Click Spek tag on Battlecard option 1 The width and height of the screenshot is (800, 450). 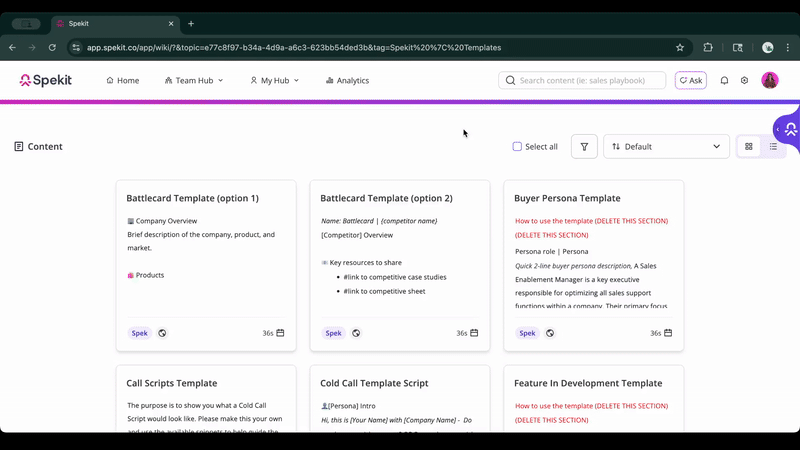pos(139,333)
